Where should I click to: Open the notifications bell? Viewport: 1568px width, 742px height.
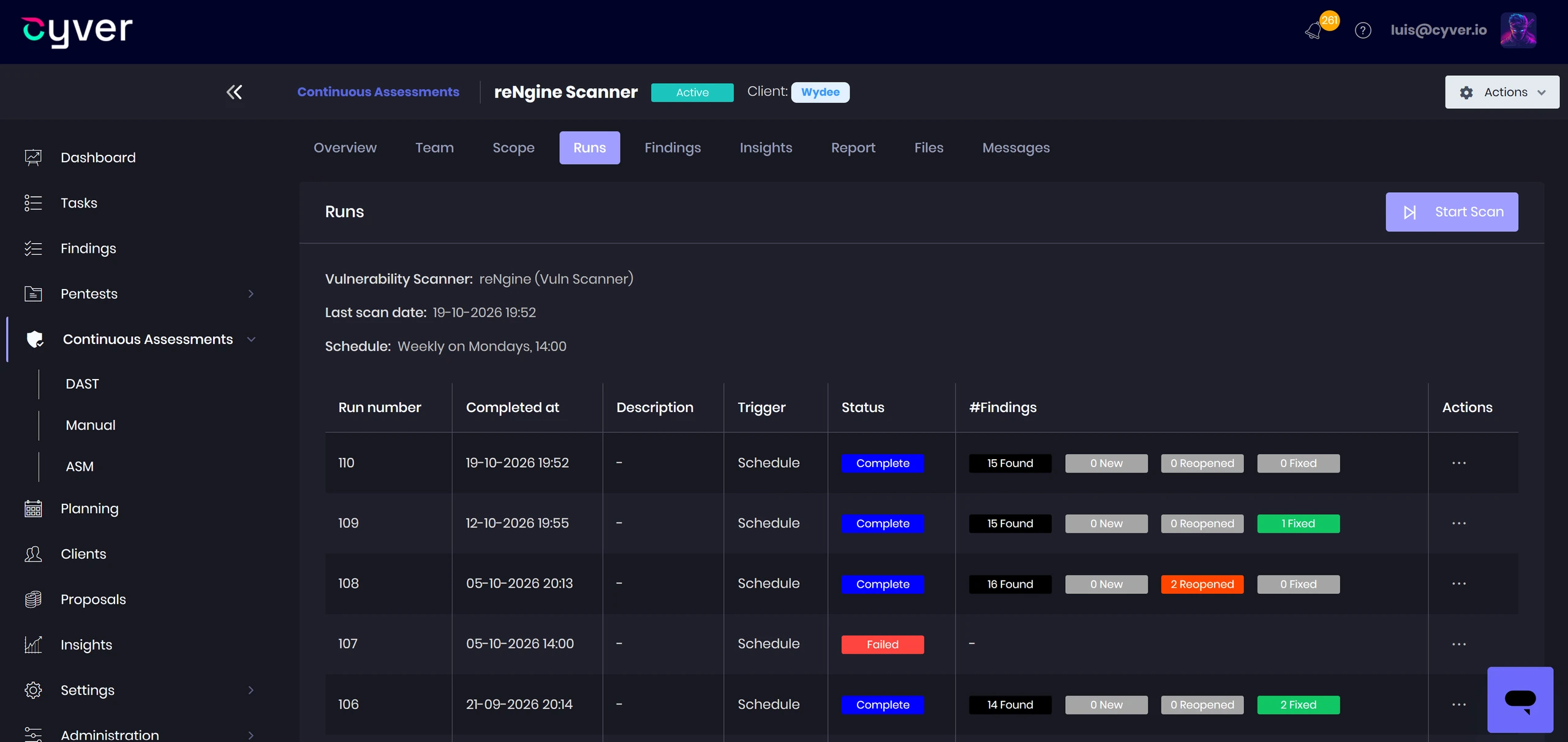(x=1313, y=31)
